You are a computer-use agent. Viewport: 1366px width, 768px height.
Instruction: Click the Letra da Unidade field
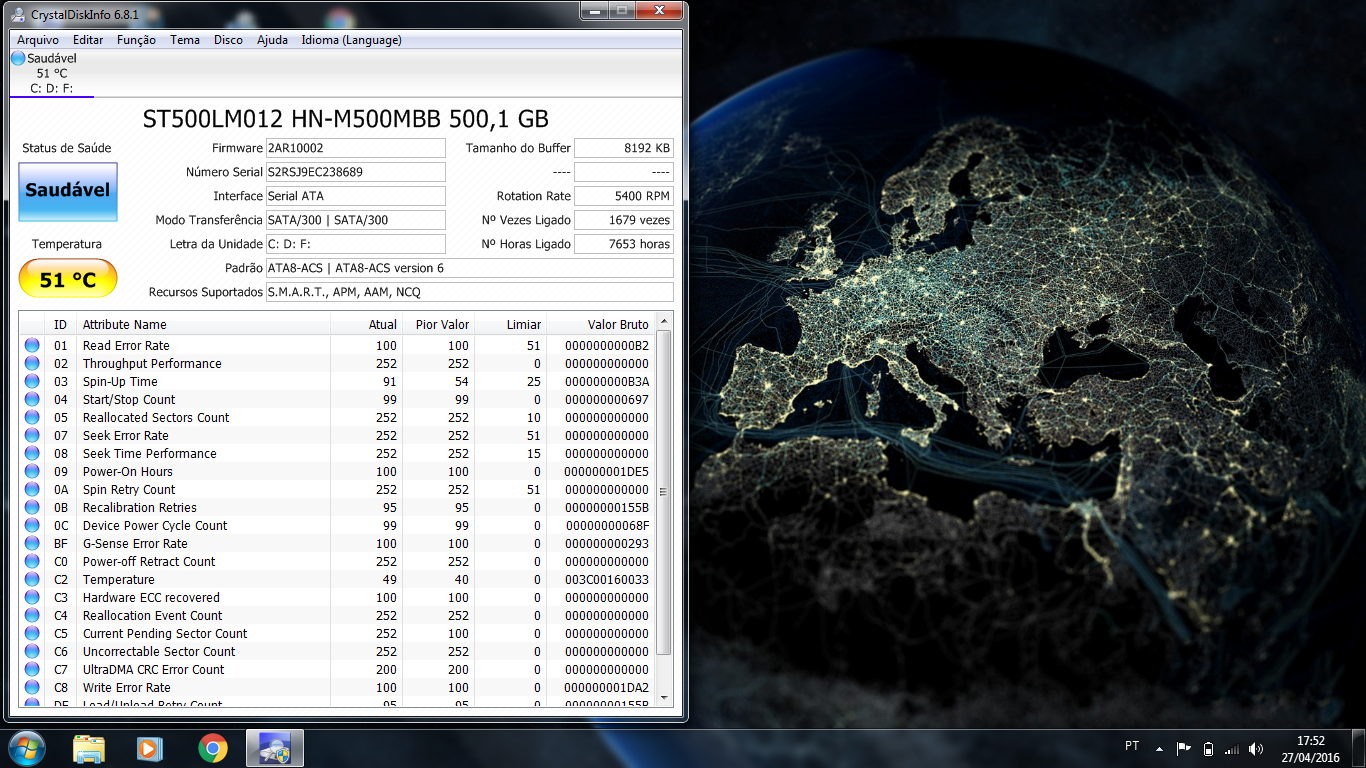click(x=355, y=244)
